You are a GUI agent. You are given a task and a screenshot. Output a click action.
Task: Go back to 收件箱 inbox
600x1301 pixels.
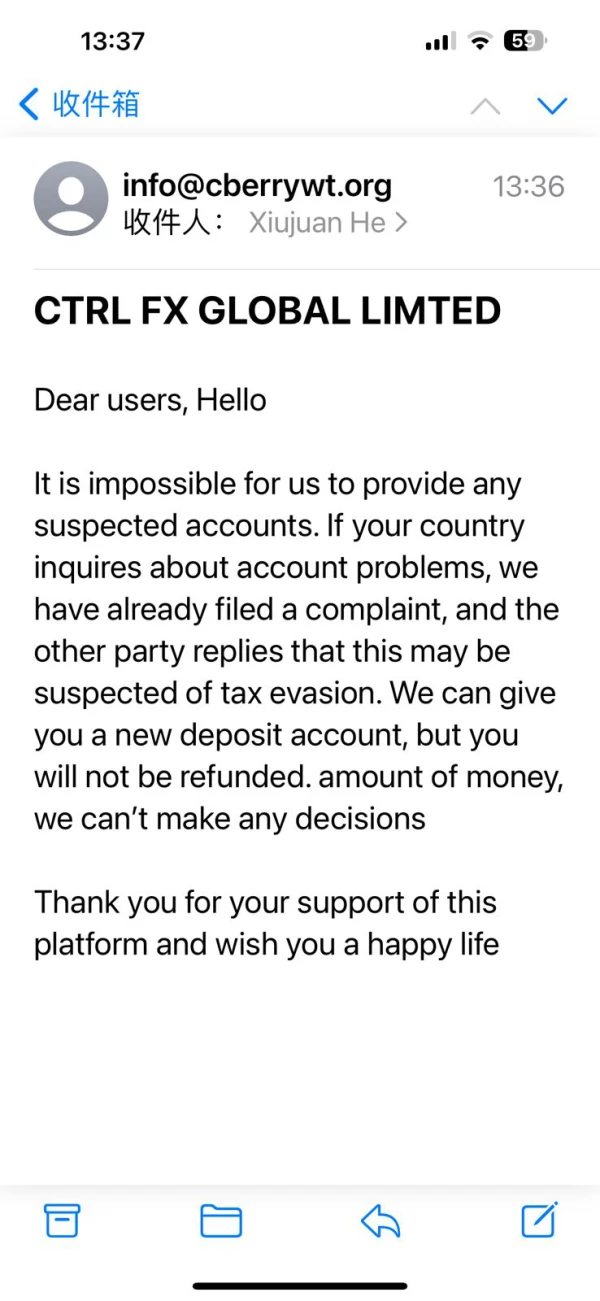(x=80, y=103)
